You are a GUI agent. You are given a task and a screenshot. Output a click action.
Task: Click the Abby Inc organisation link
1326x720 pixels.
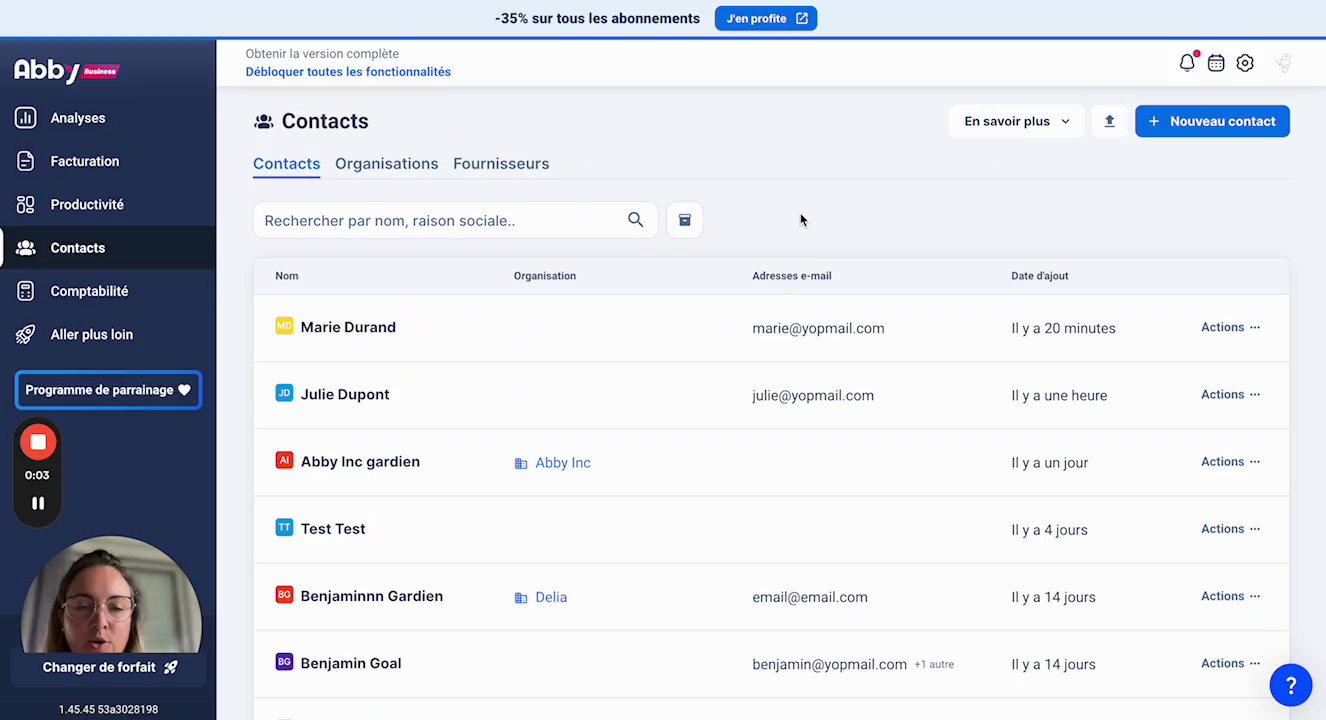[562, 463]
